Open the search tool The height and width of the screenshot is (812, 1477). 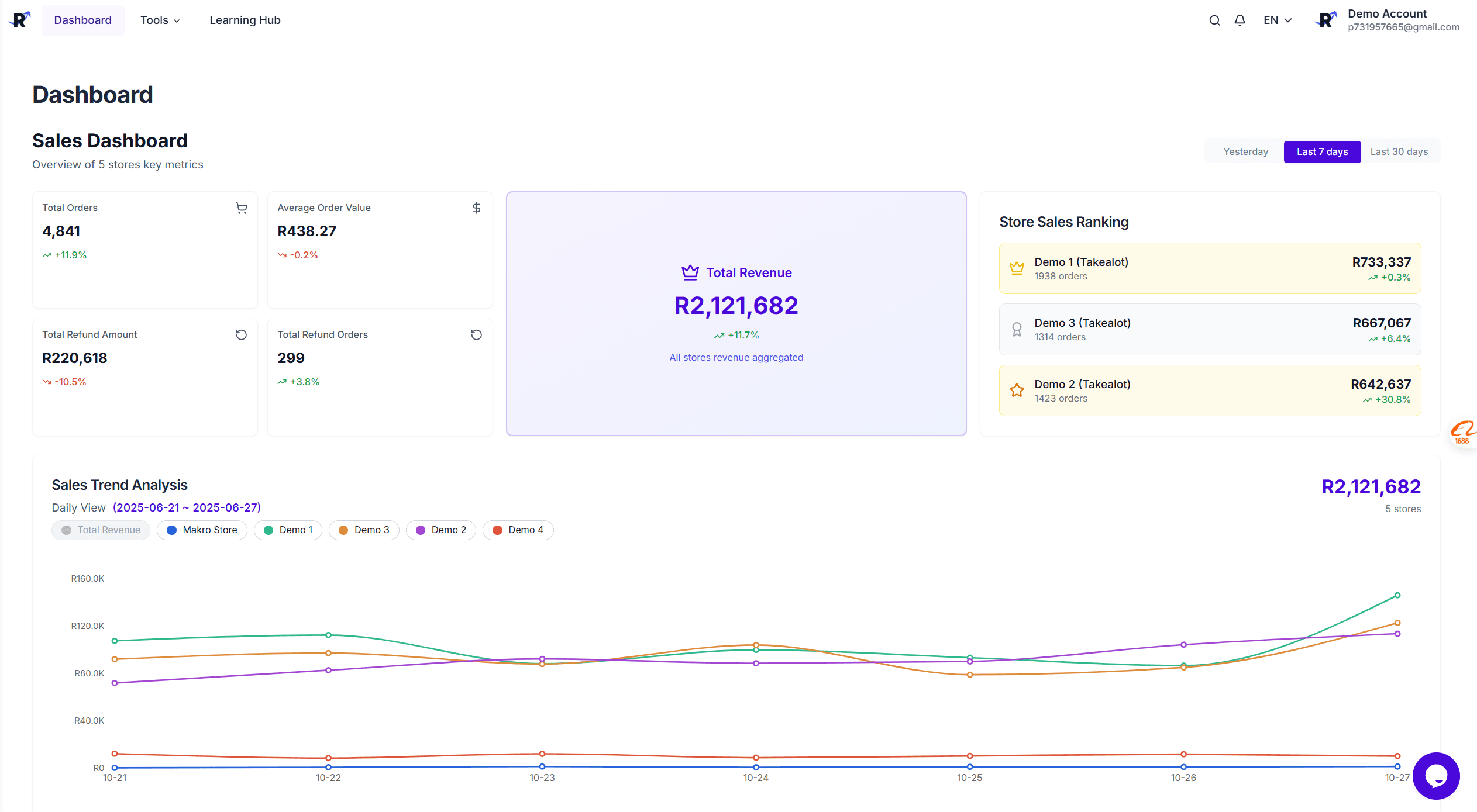1214,19
